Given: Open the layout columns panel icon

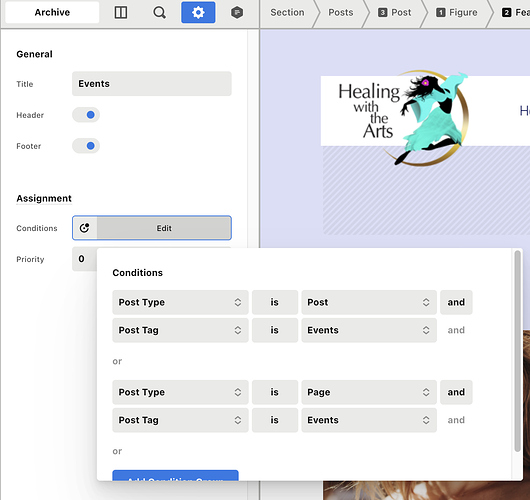Looking at the screenshot, I should coord(121,13).
